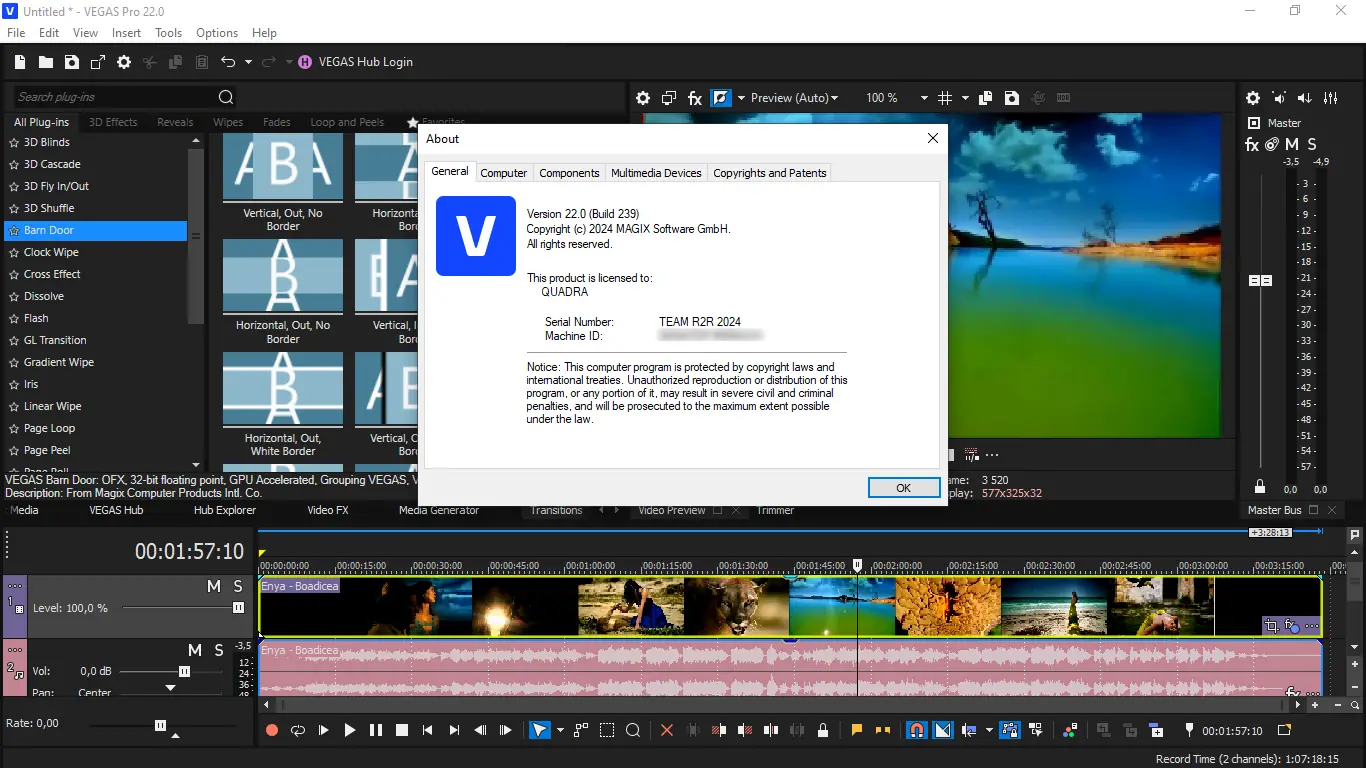
Task: Open video preview properties gear icon
Action: (643, 98)
